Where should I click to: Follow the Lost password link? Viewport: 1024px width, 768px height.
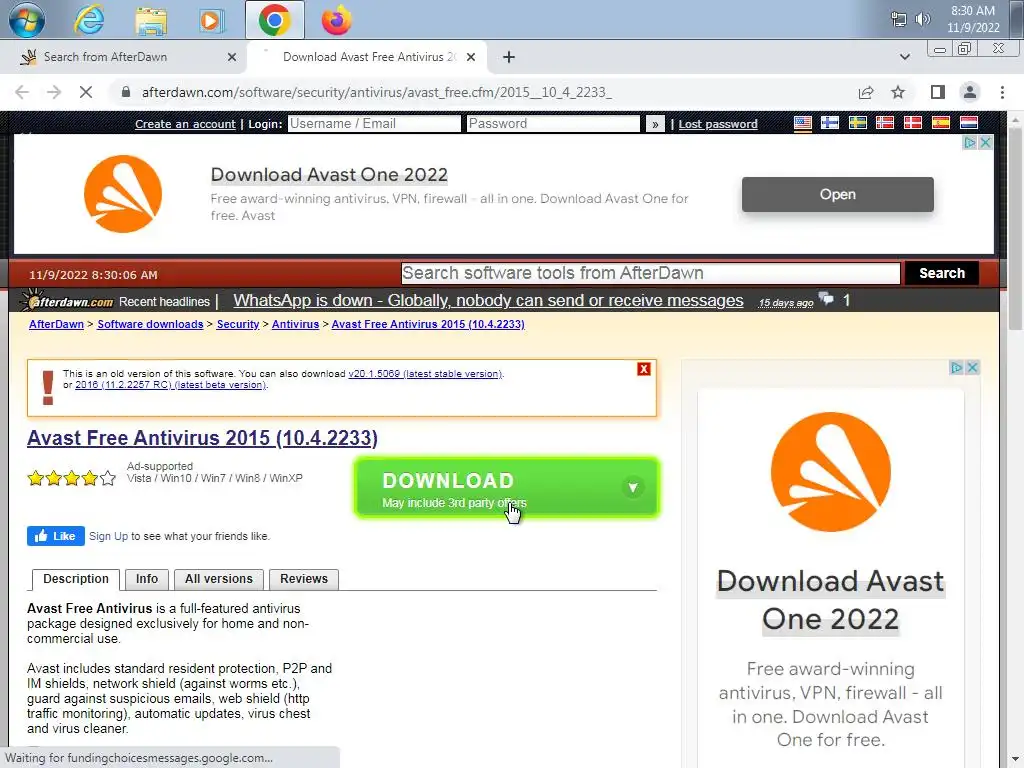point(718,124)
